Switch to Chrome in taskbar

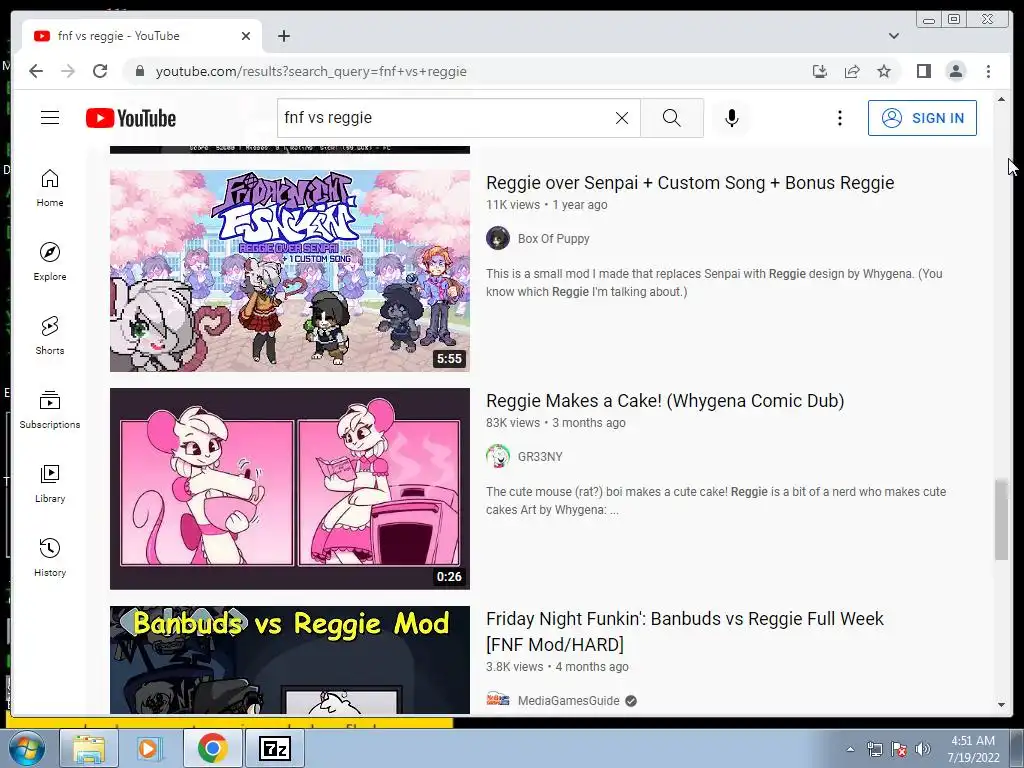click(x=212, y=748)
